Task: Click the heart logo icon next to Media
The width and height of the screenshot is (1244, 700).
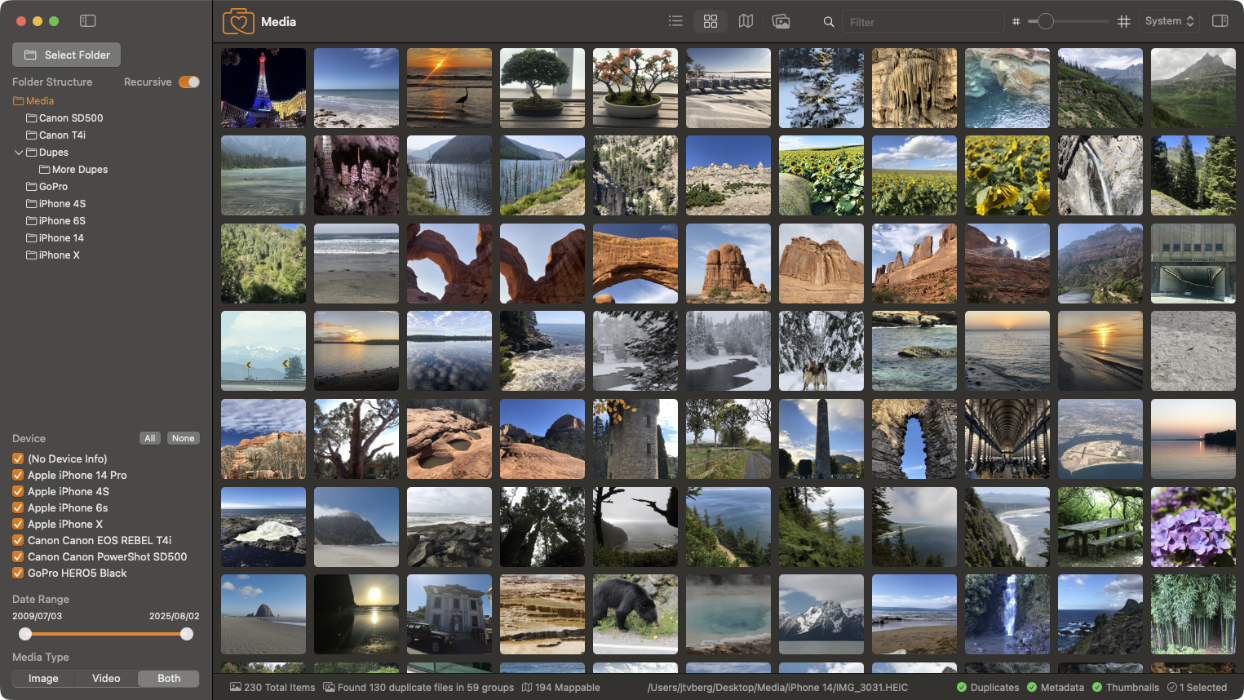Action: click(238, 20)
